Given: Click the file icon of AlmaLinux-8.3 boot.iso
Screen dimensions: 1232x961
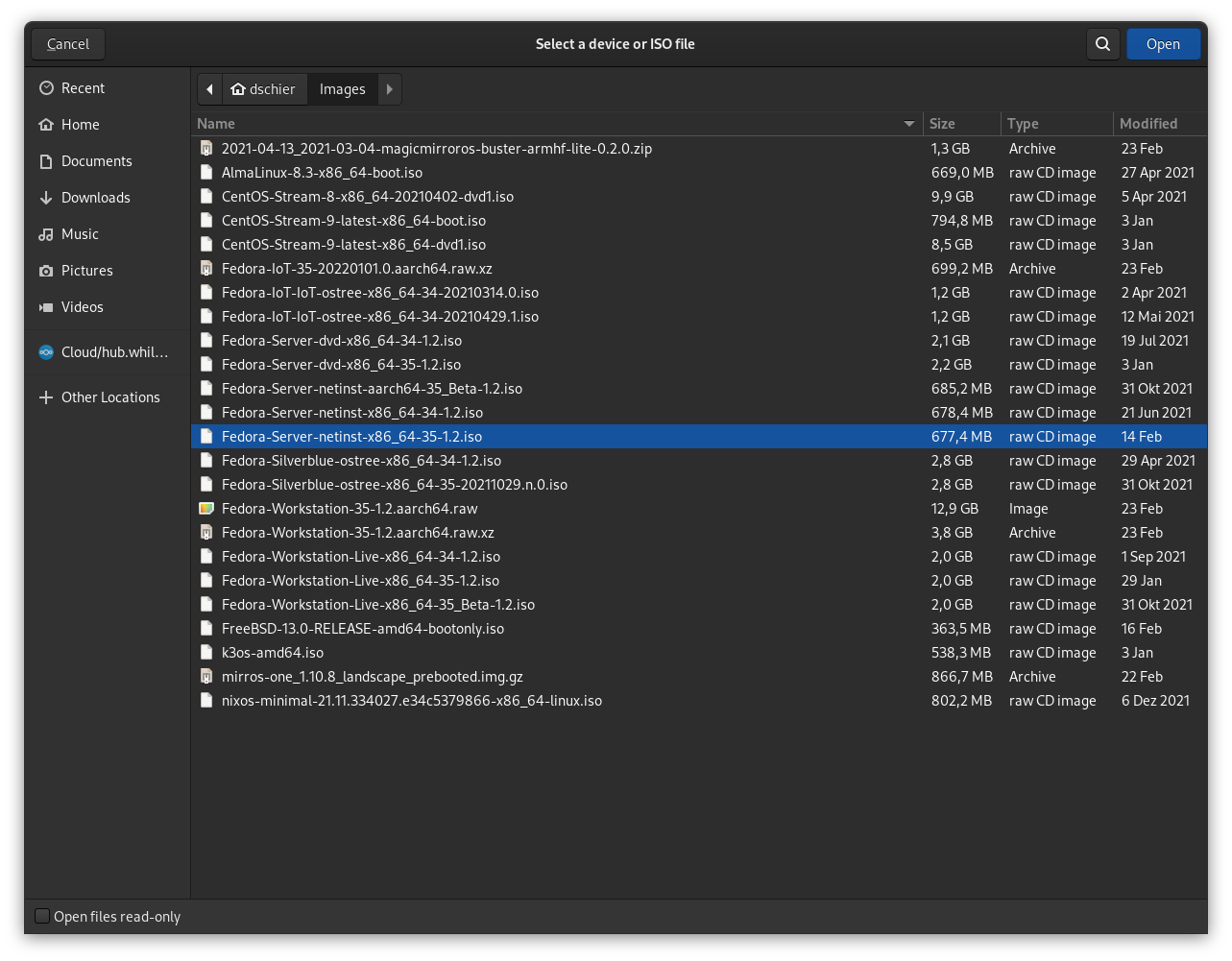Looking at the screenshot, I should coord(205,173).
